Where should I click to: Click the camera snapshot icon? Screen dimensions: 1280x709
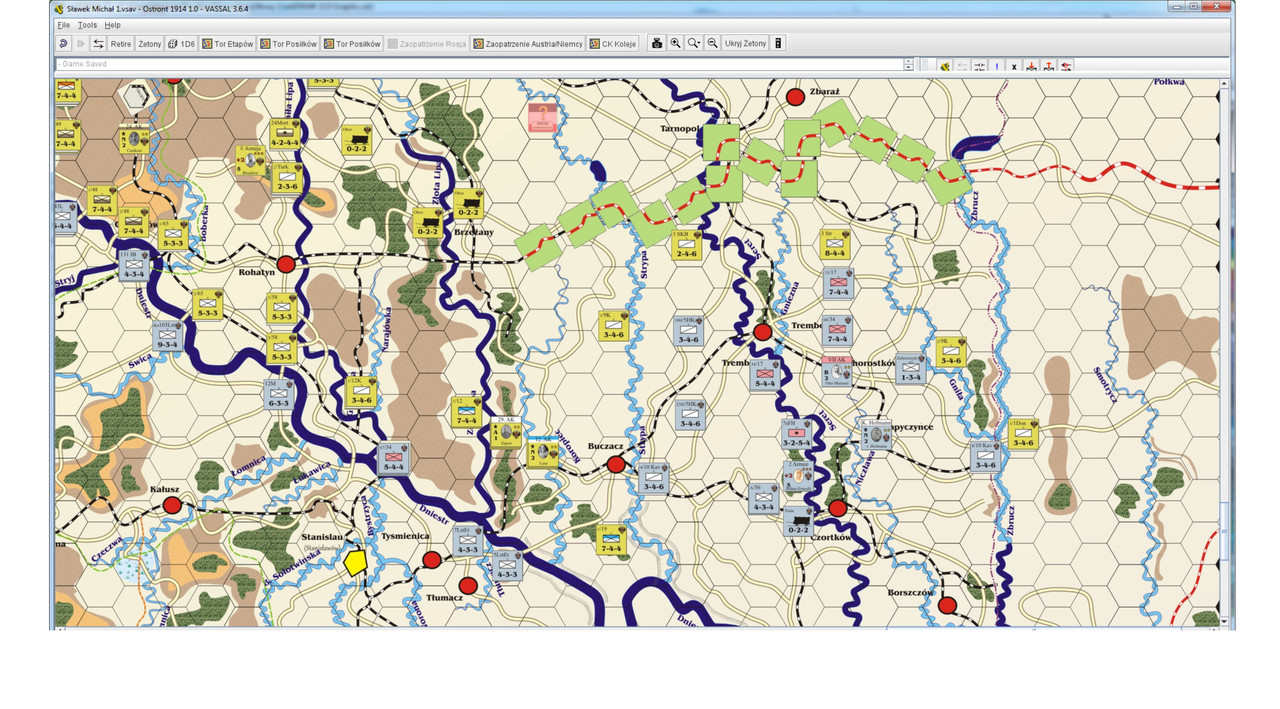point(657,44)
